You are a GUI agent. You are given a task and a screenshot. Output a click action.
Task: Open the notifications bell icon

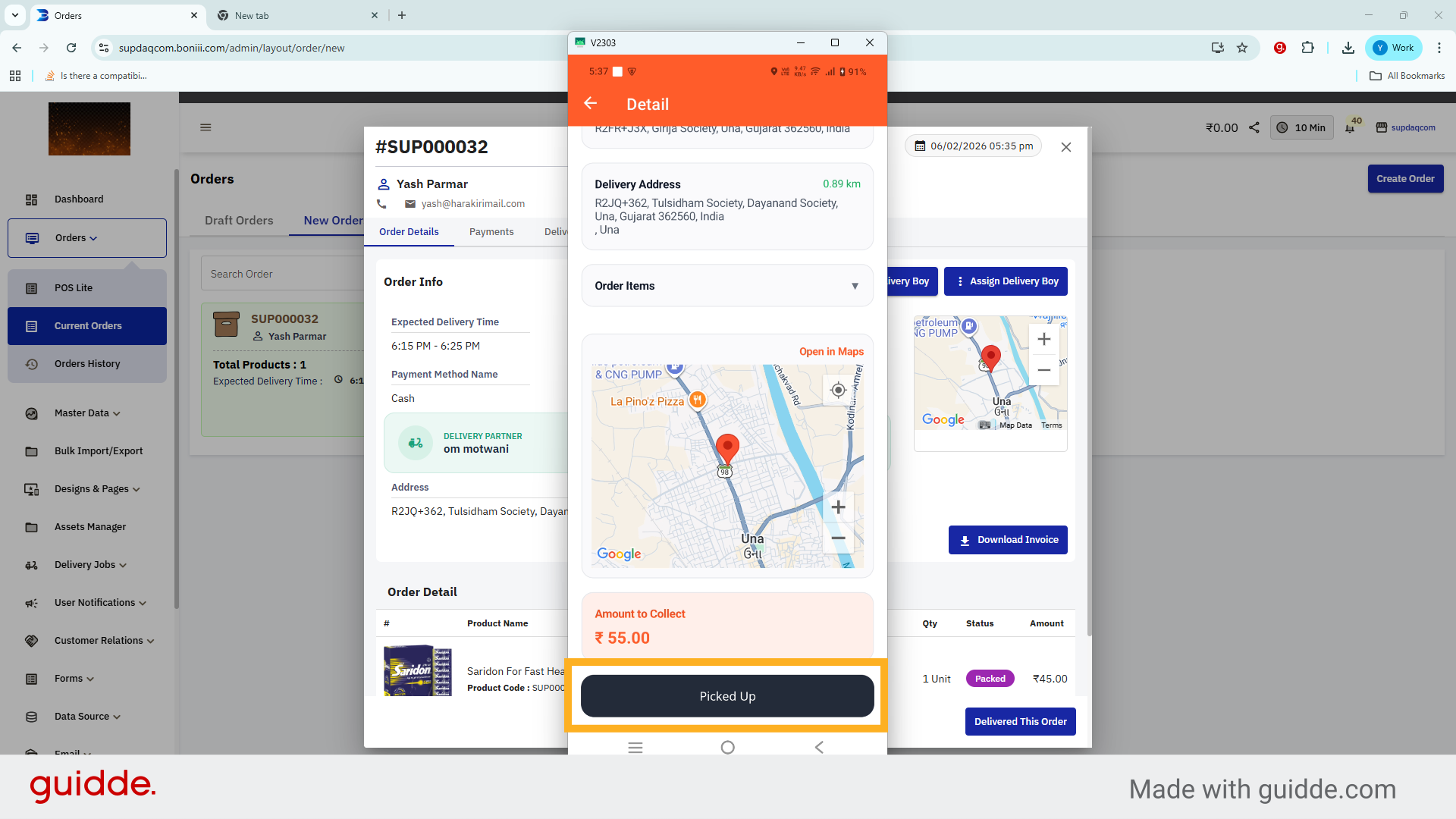tap(1350, 128)
